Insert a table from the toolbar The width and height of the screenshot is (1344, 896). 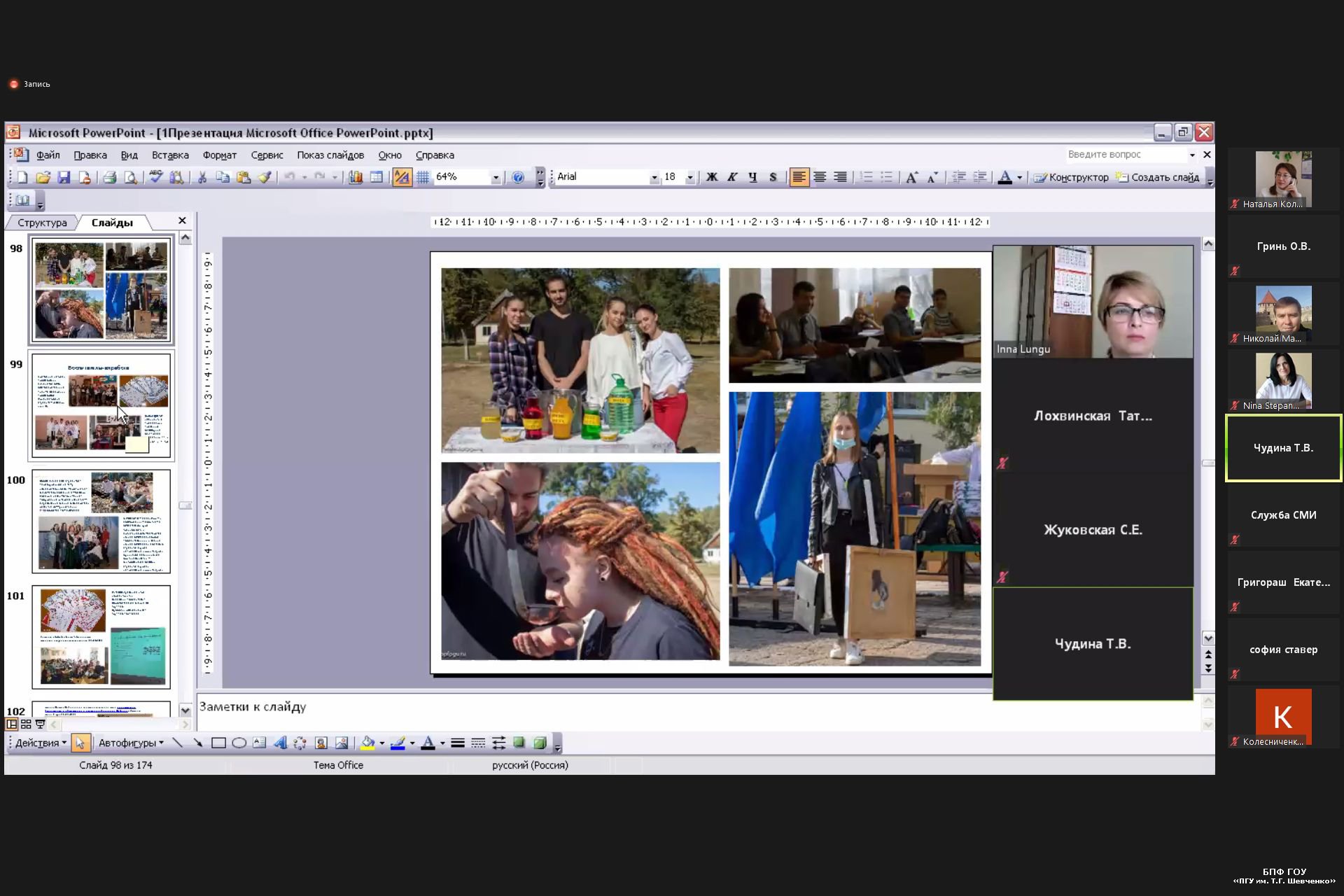tap(377, 178)
